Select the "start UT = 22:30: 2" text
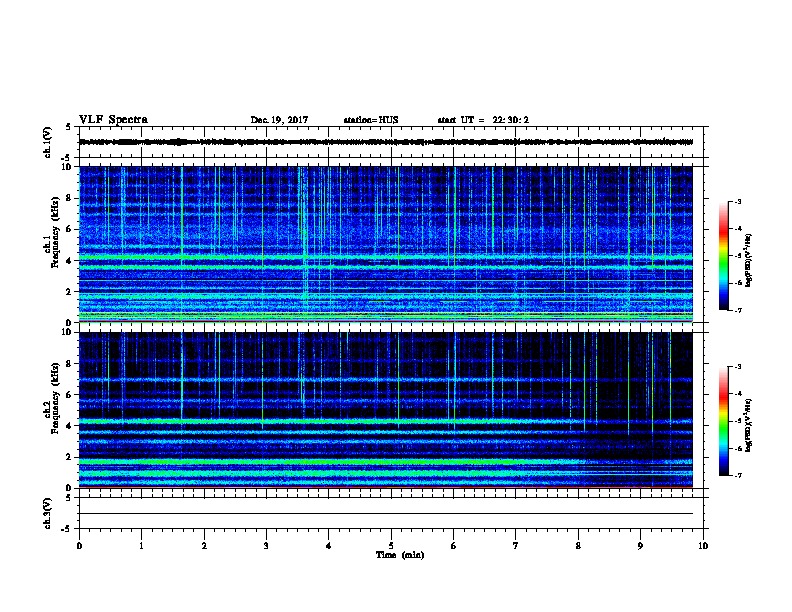The height and width of the screenshot is (612, 792). pyautogui.click(x=483, y=120)
